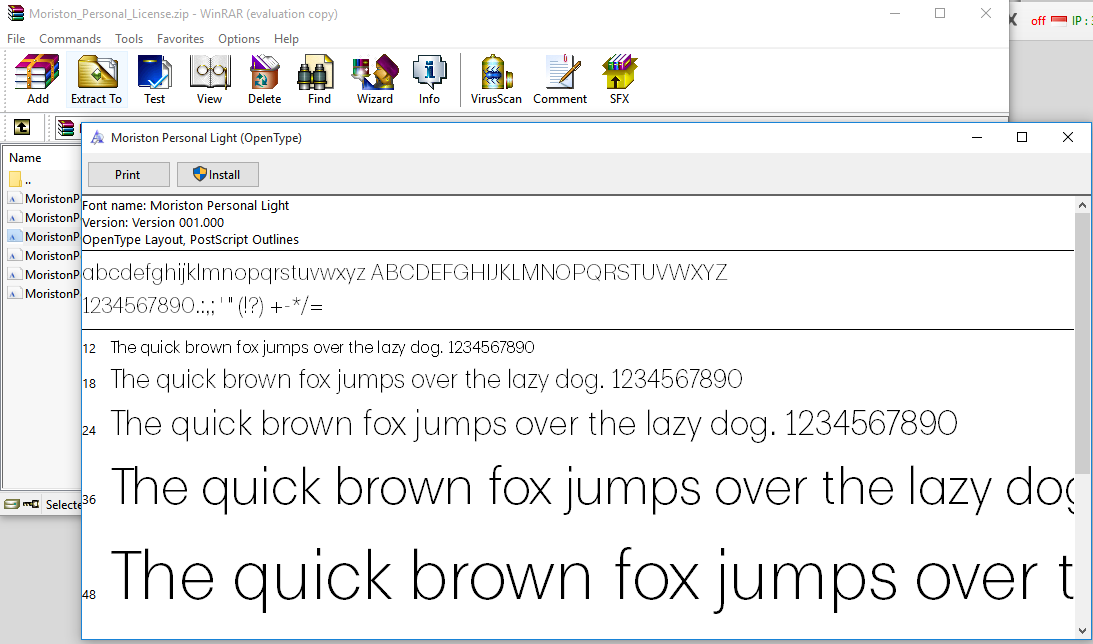Click the Add archive toolbar icon
This screenshot has width=1093, height=644.
38,80
